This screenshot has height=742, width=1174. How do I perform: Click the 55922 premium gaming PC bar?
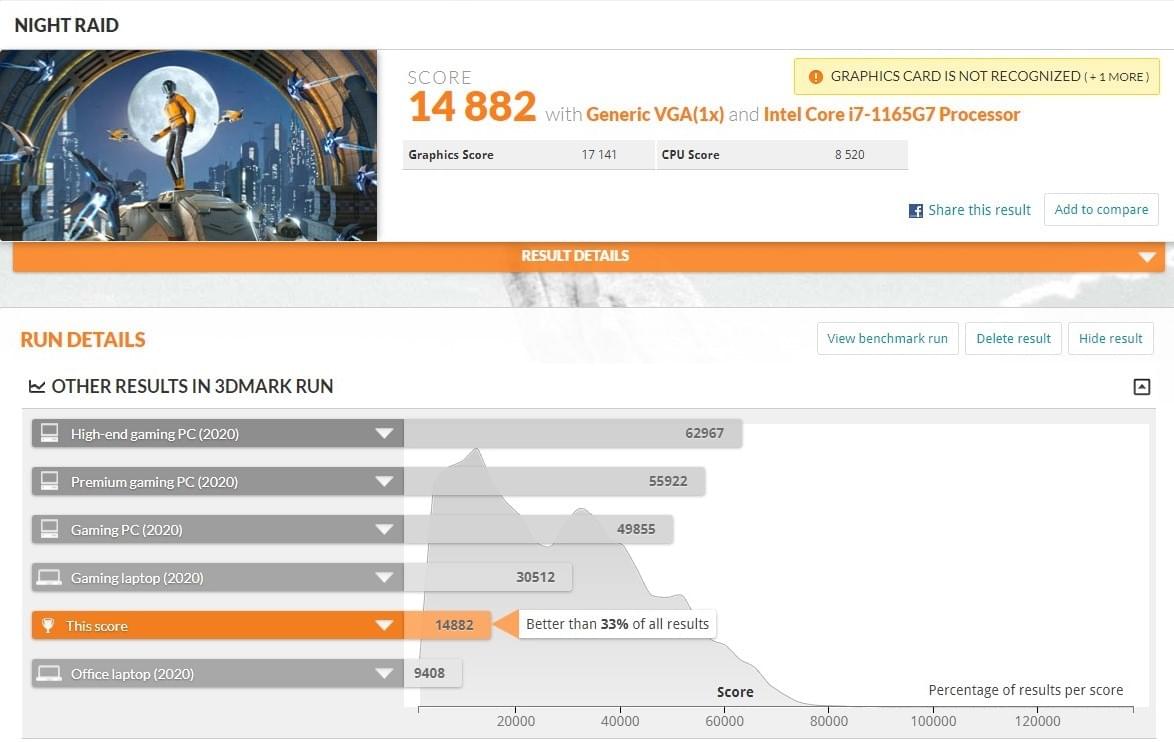click(x=554, y=481)
